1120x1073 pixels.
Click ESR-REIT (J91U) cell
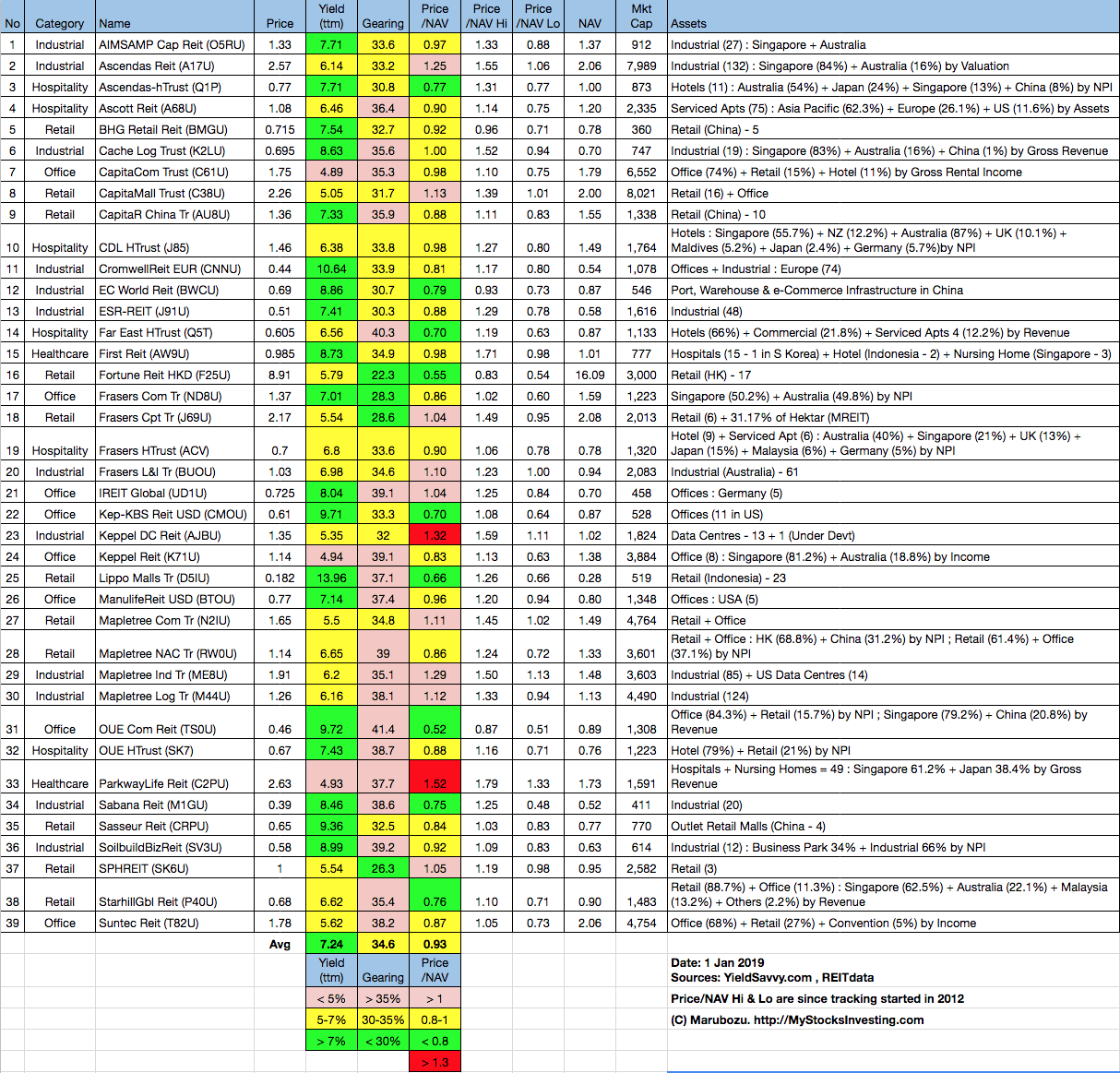tap(174, 311)
